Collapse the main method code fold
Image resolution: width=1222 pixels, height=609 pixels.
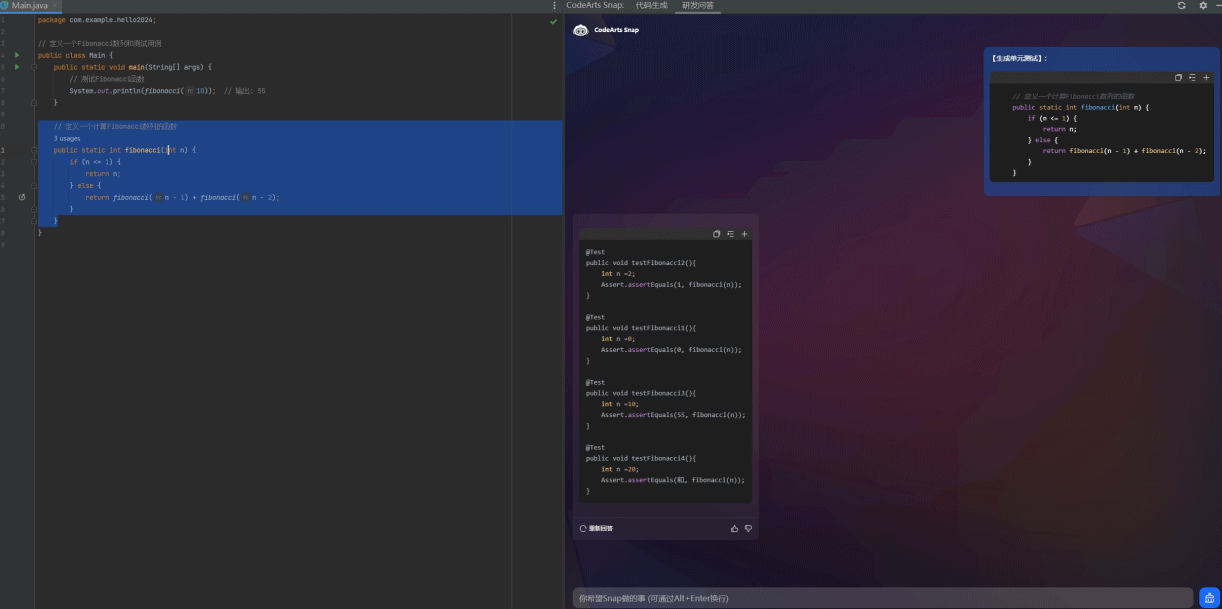tap(34, 67)
